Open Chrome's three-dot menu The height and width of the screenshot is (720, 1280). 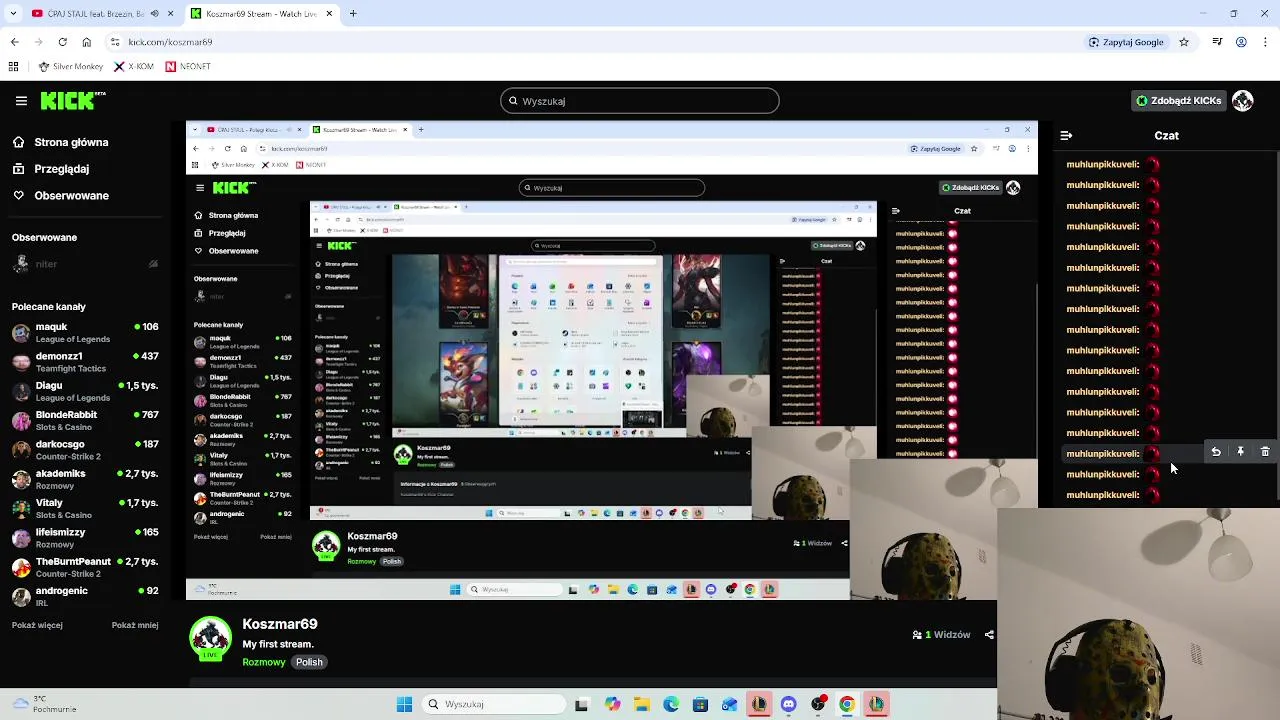(1265, 42)
